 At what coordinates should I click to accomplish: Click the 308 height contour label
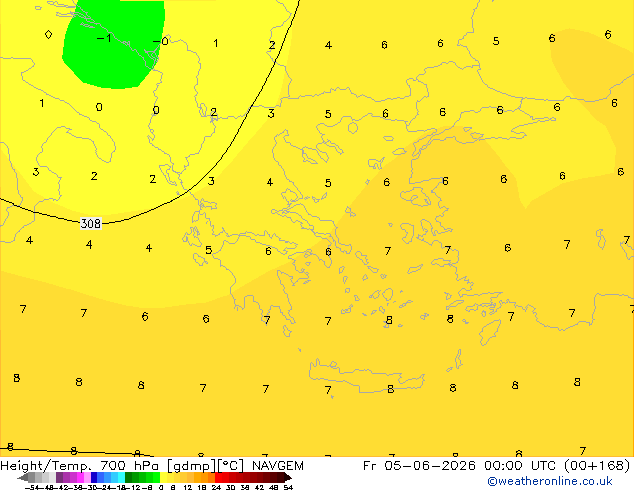91,223
